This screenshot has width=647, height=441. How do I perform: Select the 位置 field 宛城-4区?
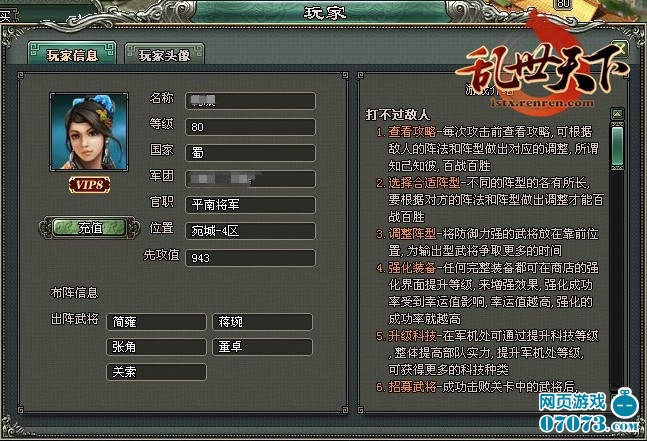pos(250,231)
